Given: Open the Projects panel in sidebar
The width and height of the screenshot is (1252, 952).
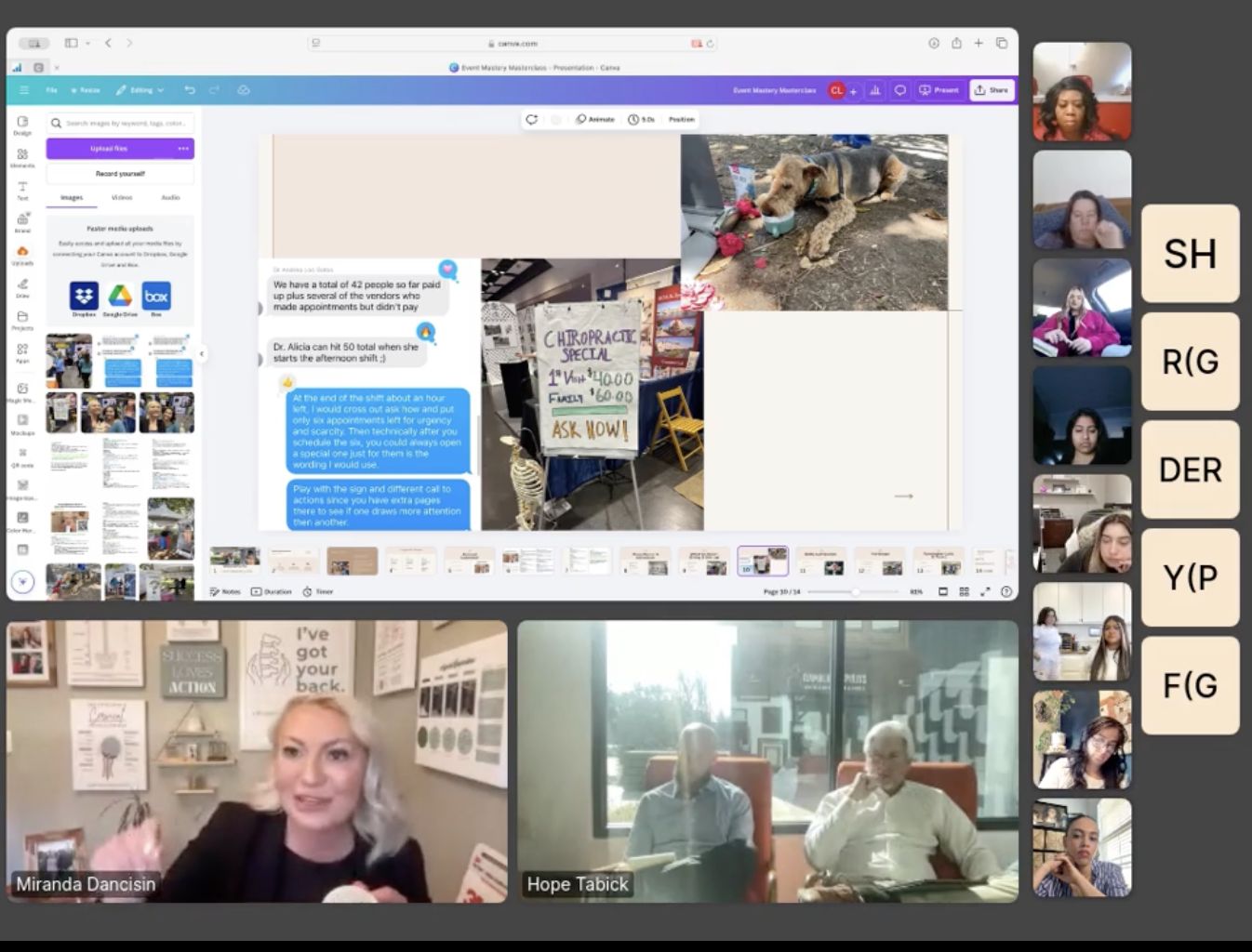Looking at the screenshot, I should (22, 321).
